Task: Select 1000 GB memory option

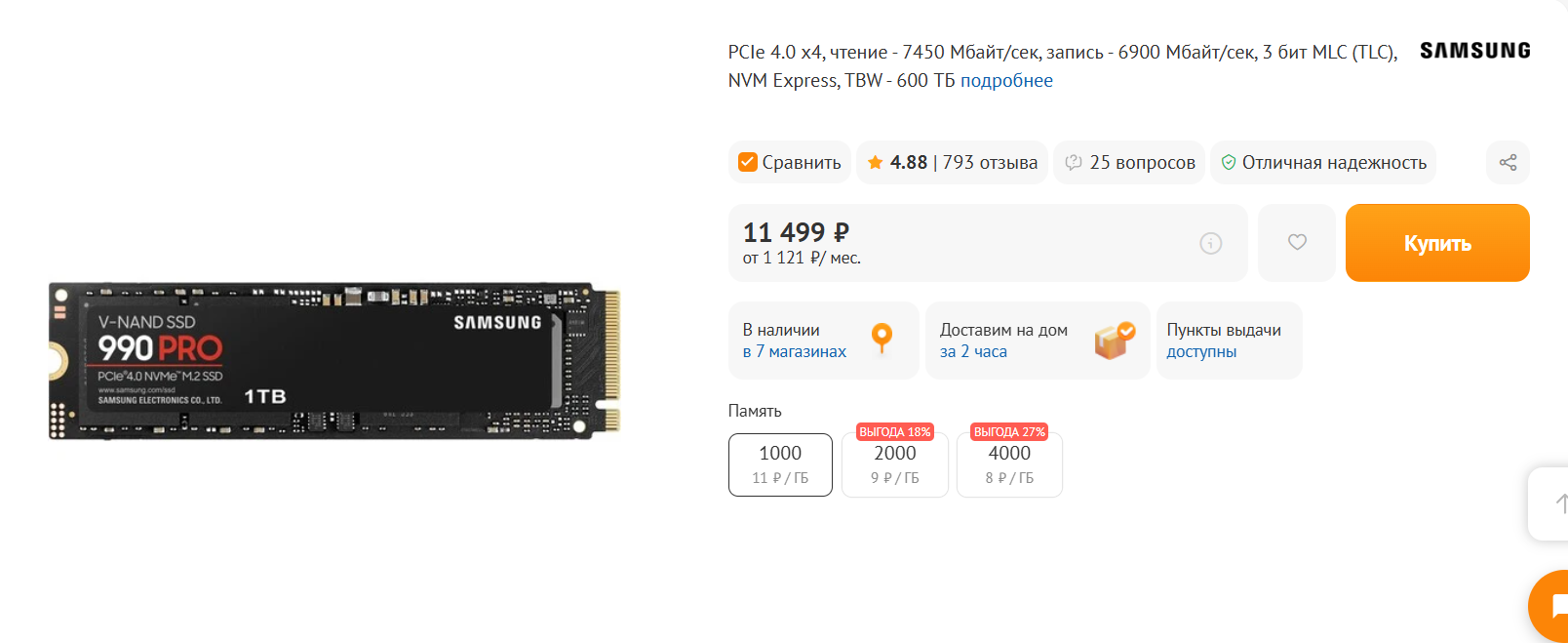Action: (x=780, y=464)
